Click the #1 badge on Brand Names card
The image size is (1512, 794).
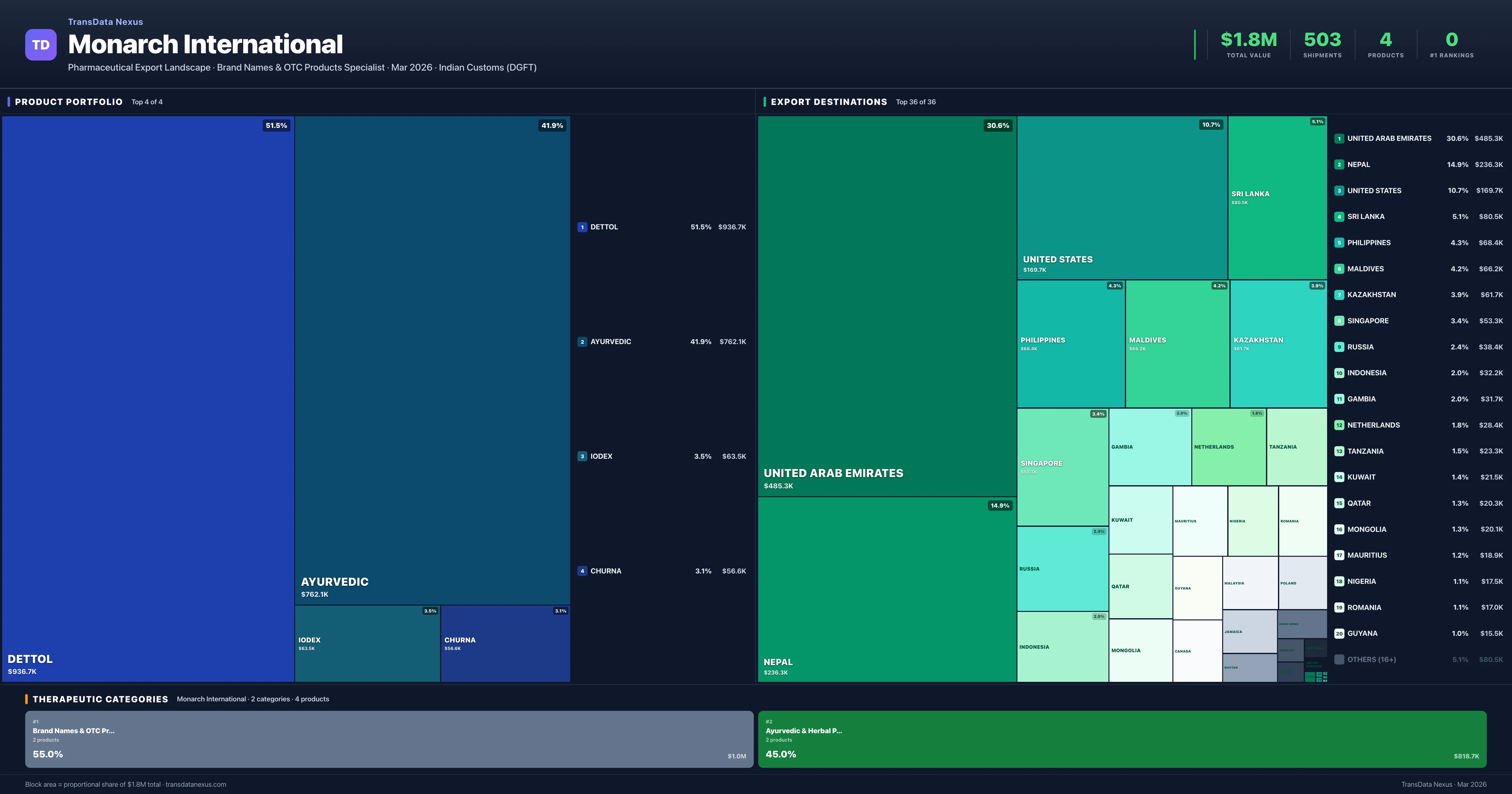click(36, 721)
